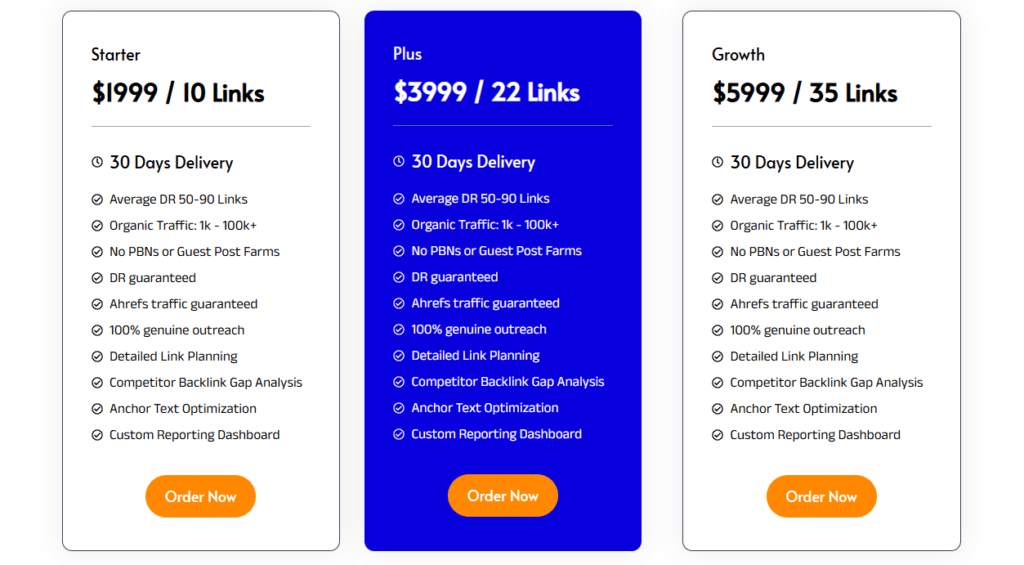Click Competitor Backlink Gap Analysis in Growth plan

[x=826, y=382]
